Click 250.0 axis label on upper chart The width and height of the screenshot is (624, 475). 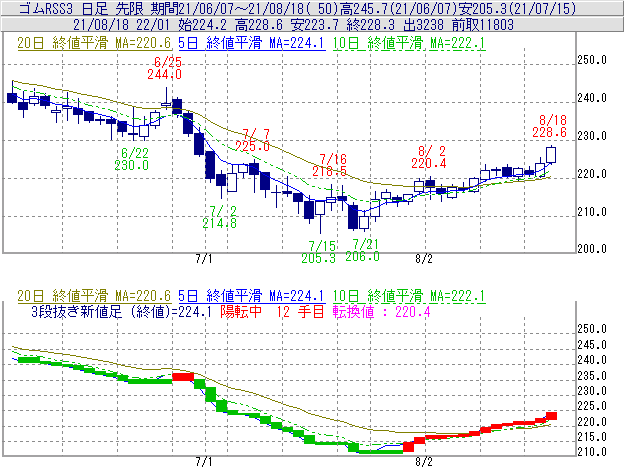tap(592, 60)
